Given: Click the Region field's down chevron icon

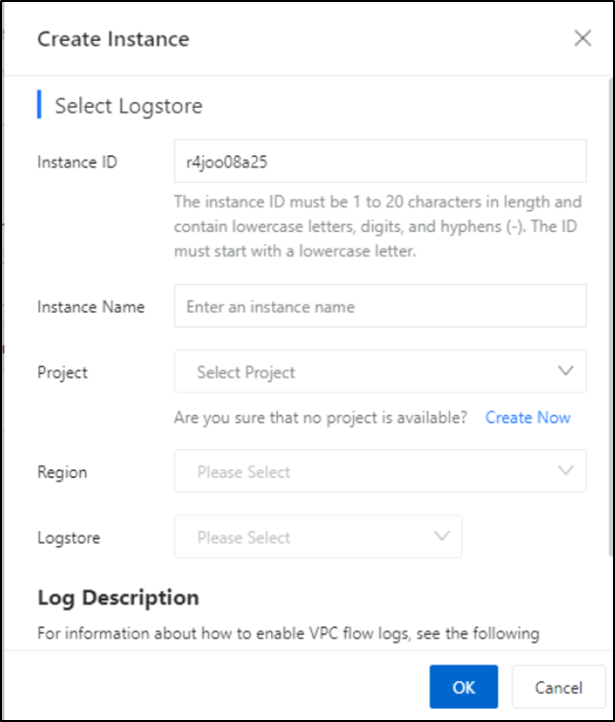Looking at the screenshot, I should click(566, 470).
